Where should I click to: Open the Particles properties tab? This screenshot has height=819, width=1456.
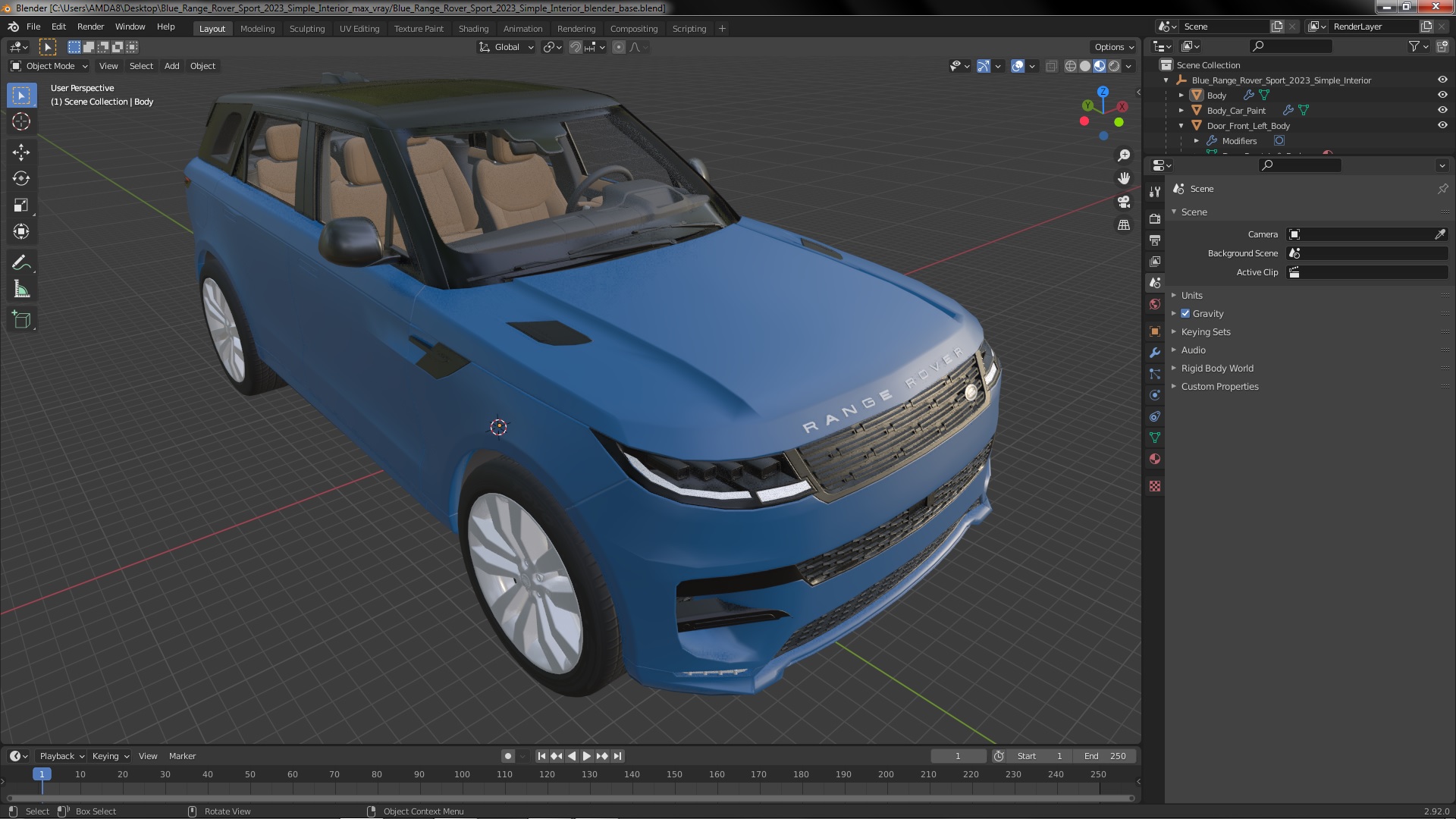(x=1155, y=374)
